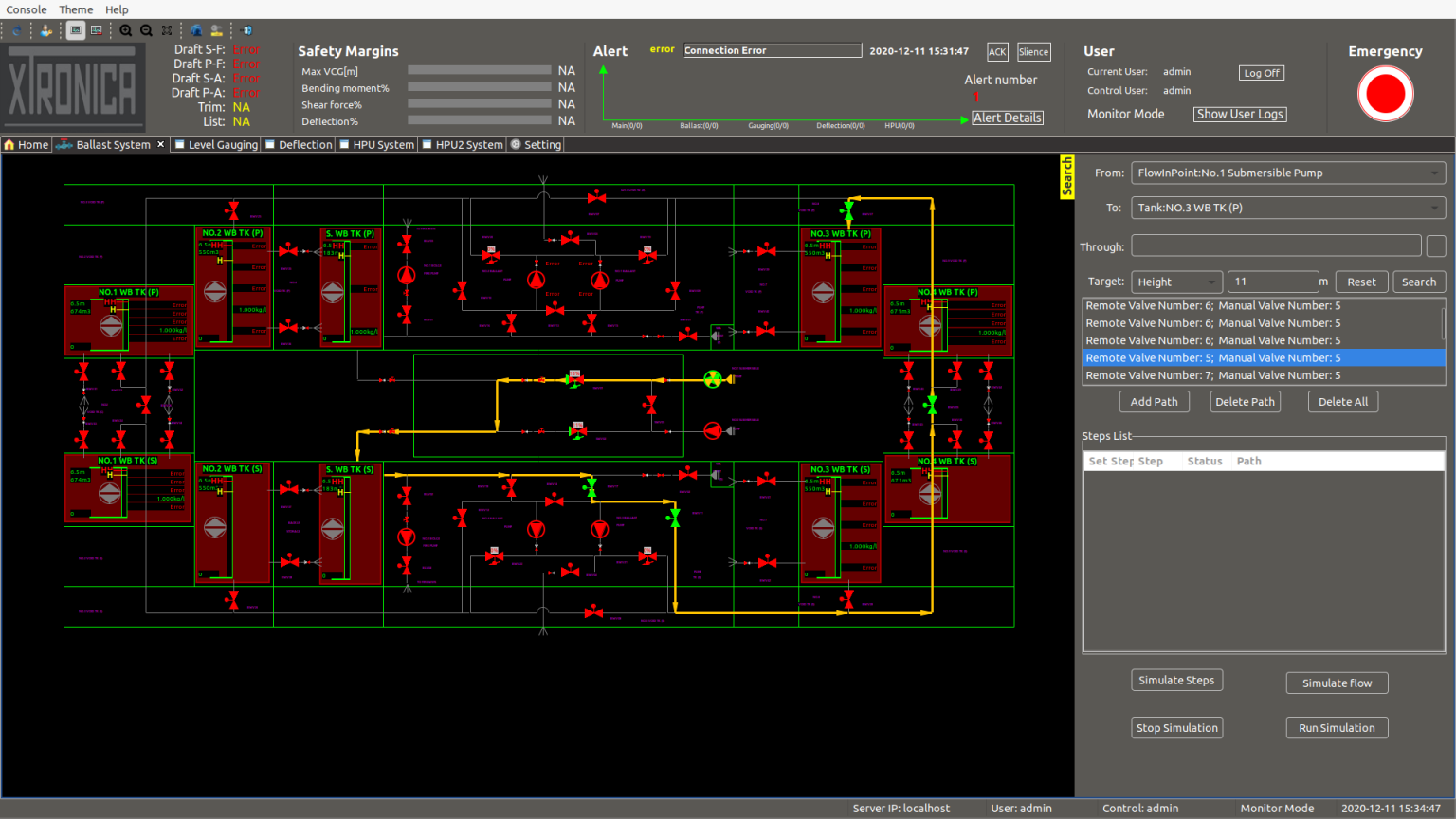Toggle the secondary monitor display icon
The image size is (1456, 819).
click(95, 30)
